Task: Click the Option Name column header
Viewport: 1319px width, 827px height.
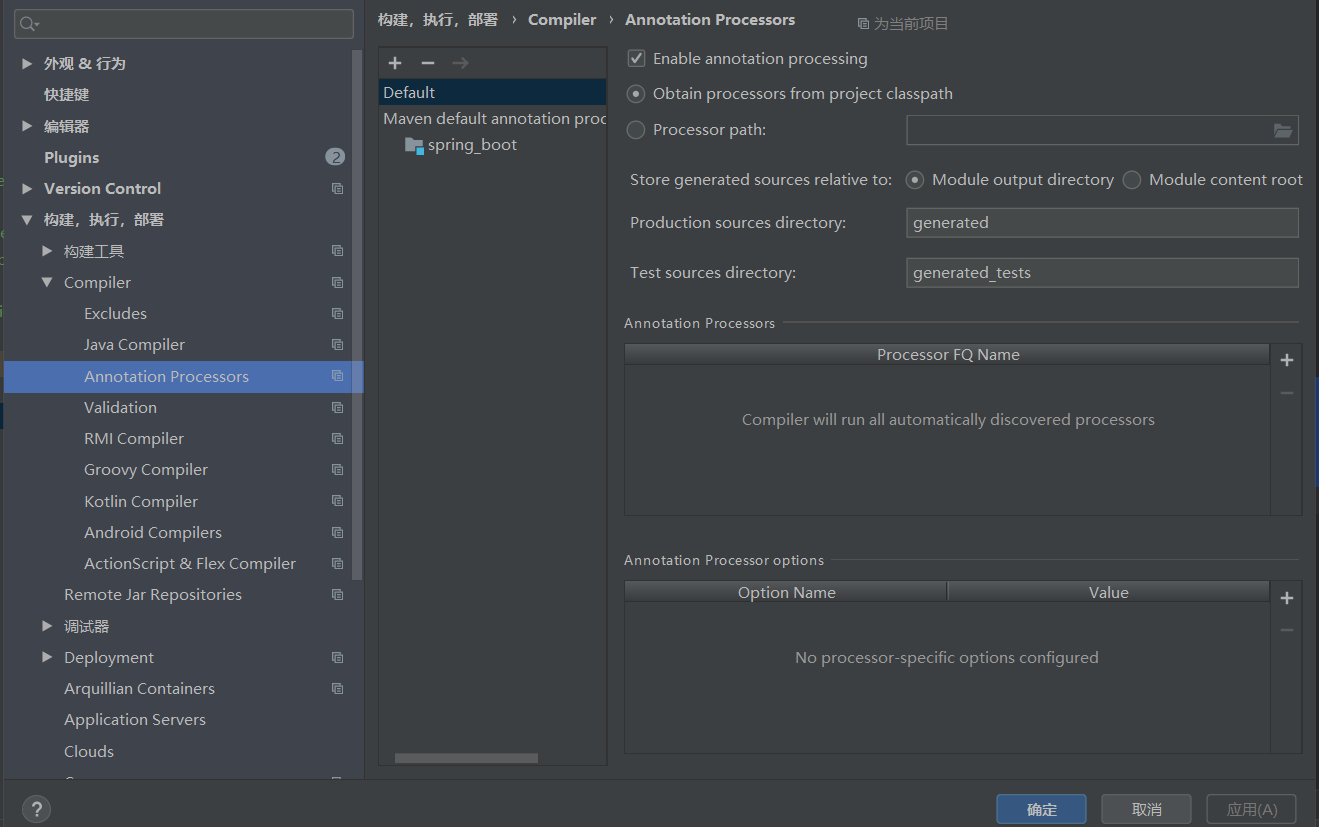Action: (786, 592)
